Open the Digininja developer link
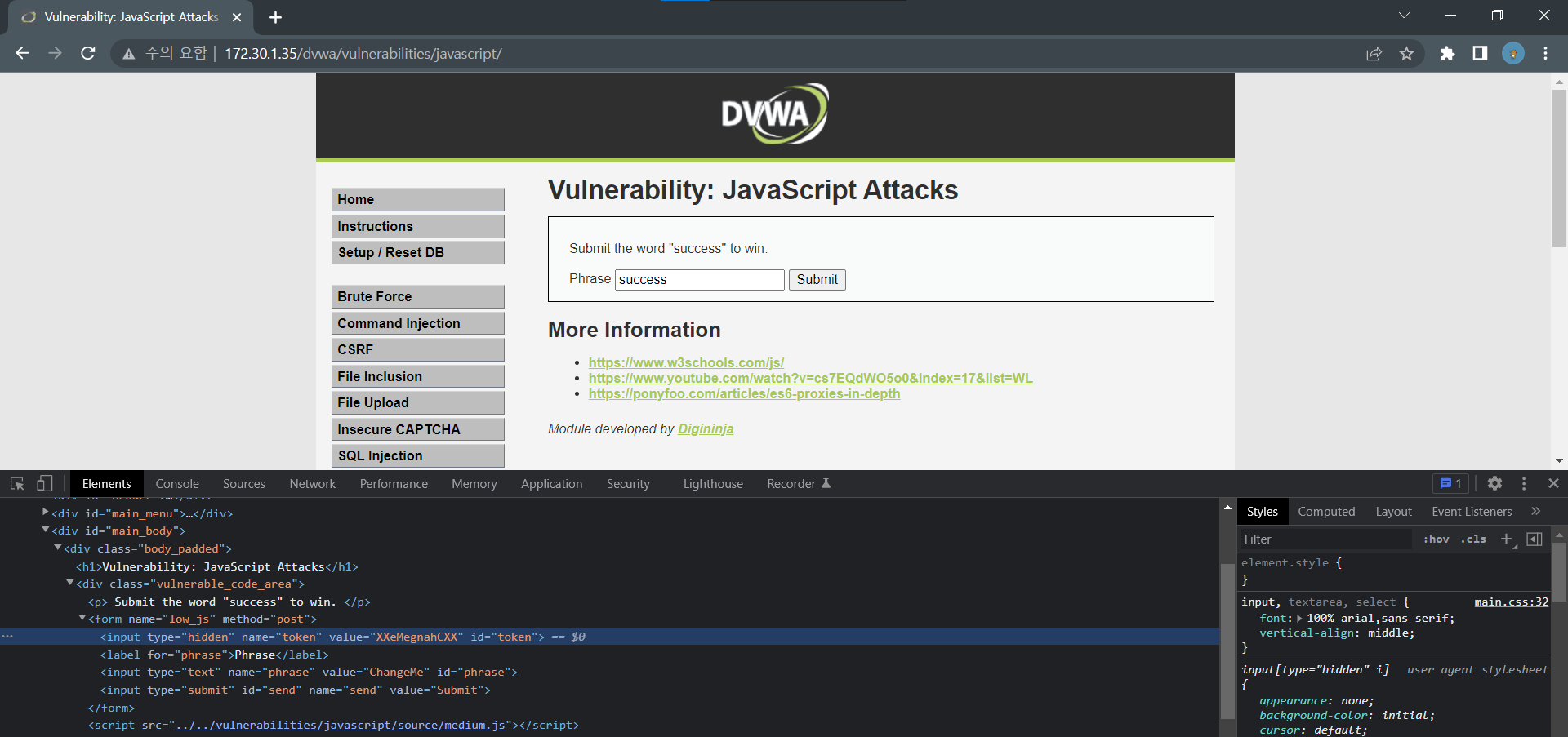This screenshot has height=737, width=1568. point(706,428)
